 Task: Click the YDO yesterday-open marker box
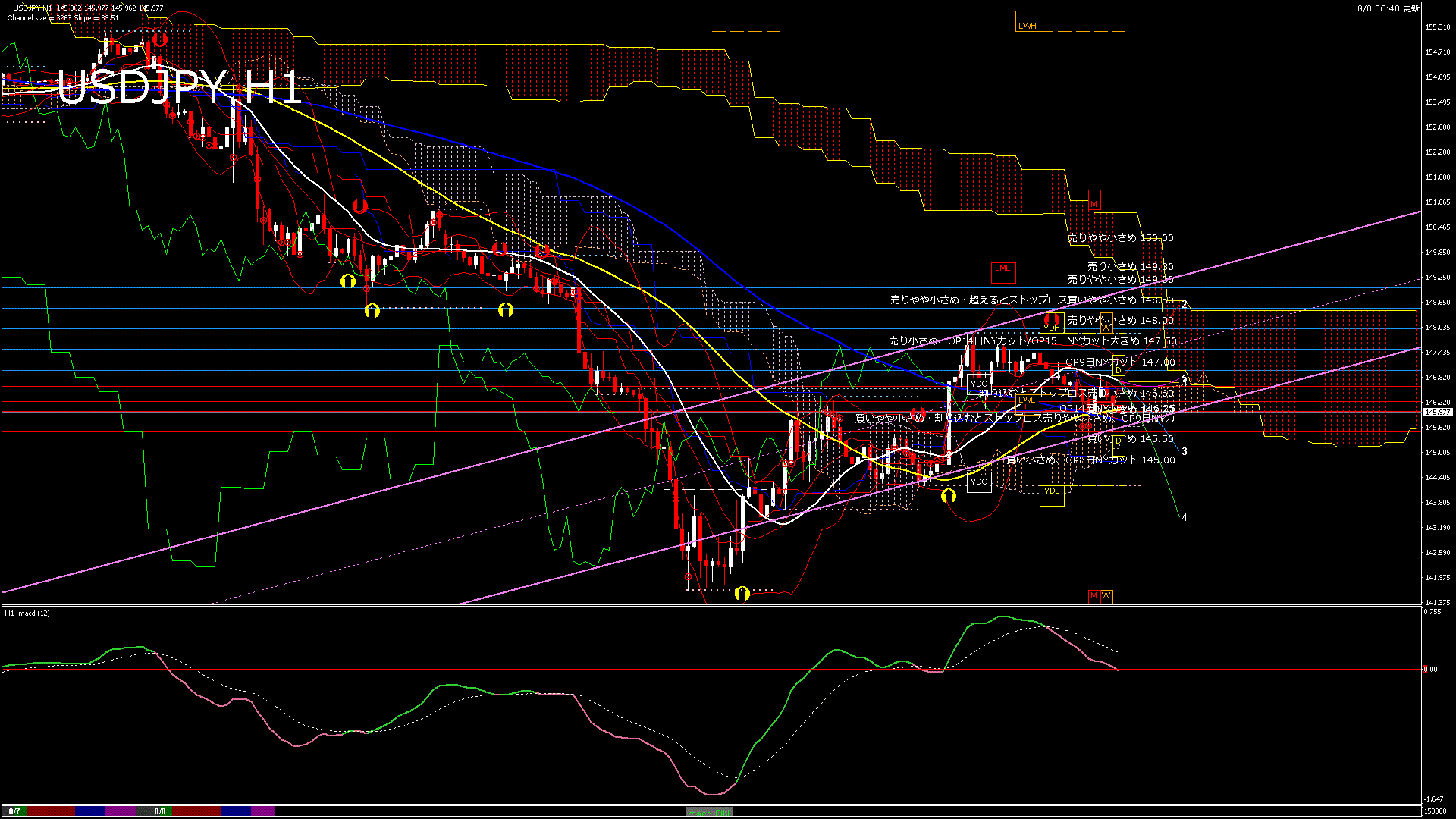click(x=979, y=482)
